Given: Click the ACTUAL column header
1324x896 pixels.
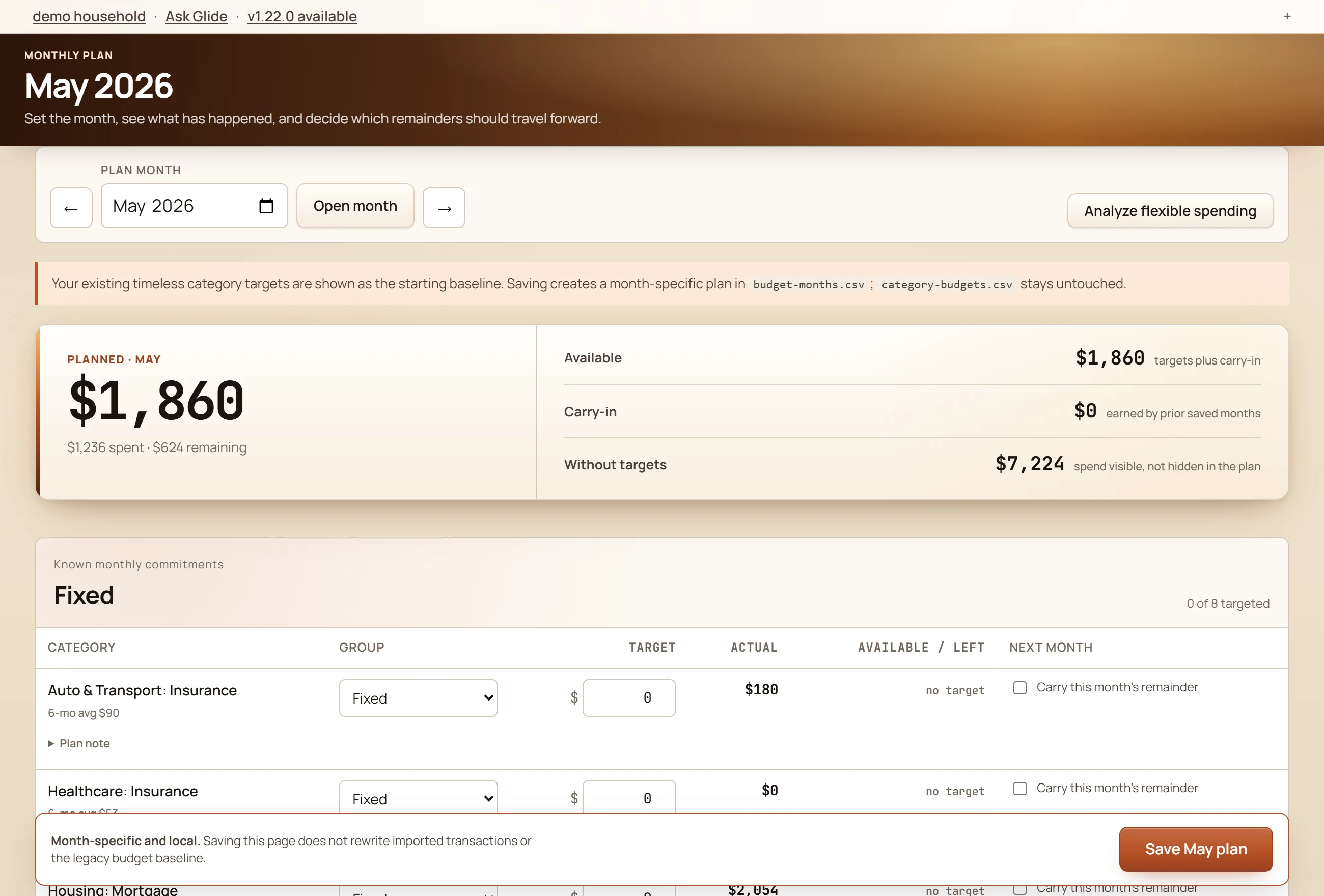Looking at the screenshot, I should [x=754, y=648].
